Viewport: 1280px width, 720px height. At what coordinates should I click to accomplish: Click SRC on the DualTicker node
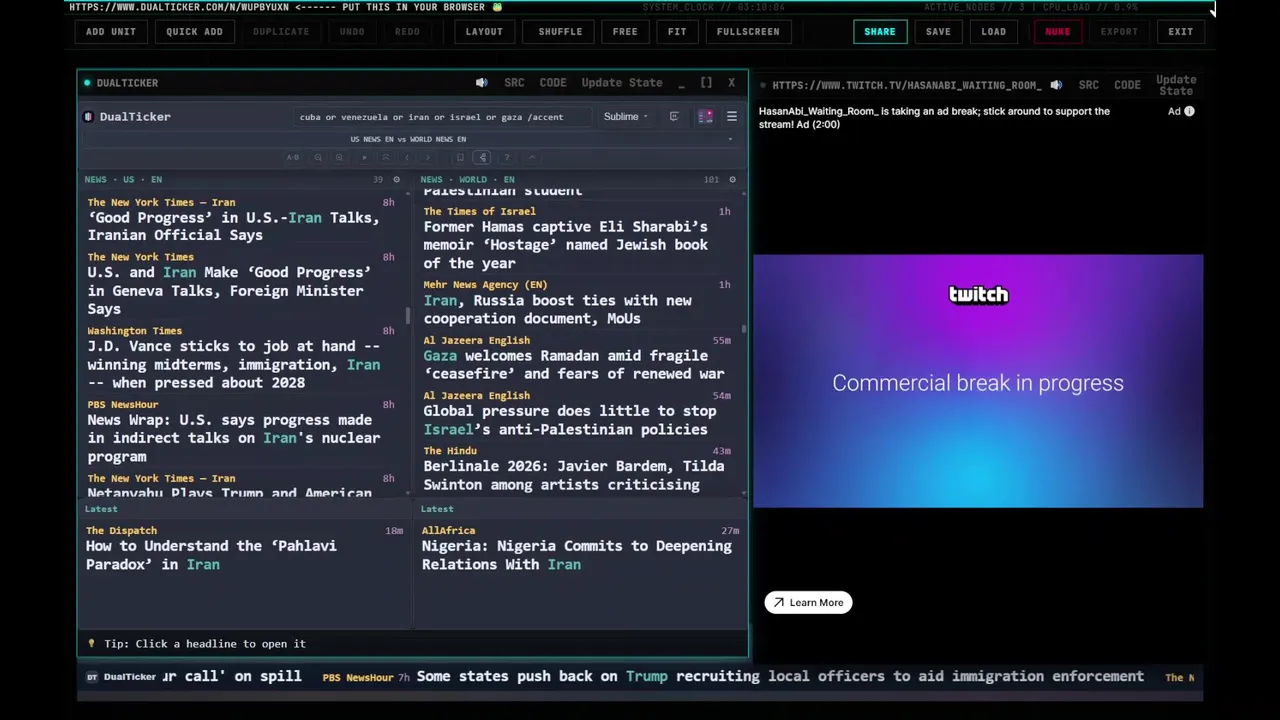(x=514, y=83)
